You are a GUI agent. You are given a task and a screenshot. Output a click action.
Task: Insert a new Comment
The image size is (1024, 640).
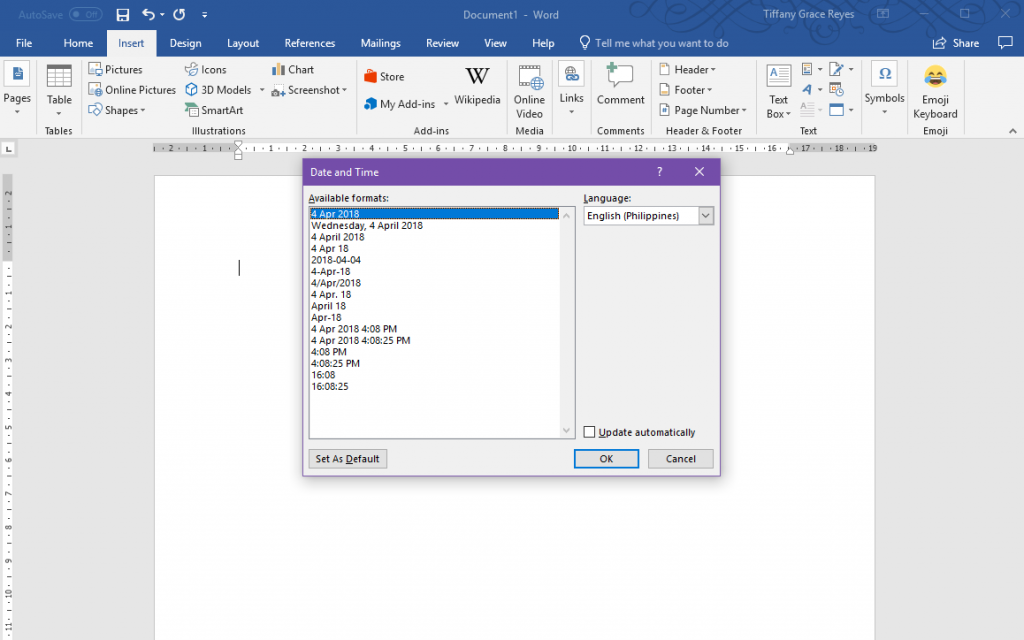(x=620, y=90)
